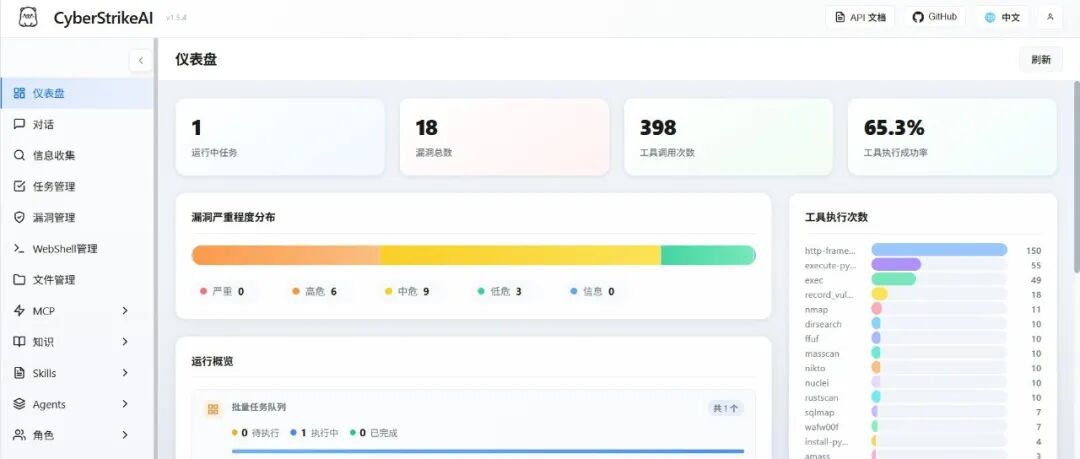
Task: Click the GitHub octocat icon
Action: coord(917,17)
